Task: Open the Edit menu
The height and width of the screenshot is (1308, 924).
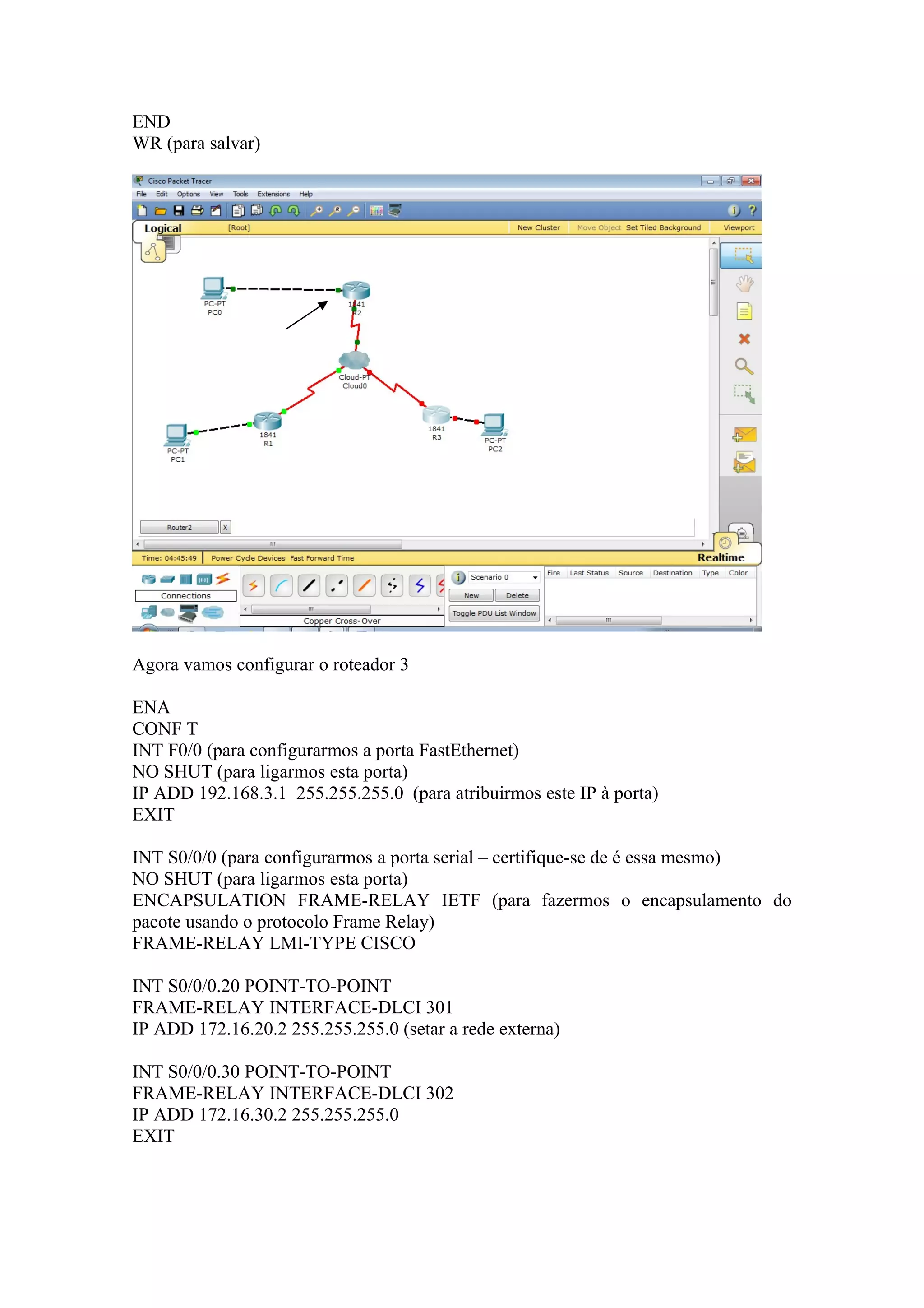Action: tap(162, 194)
